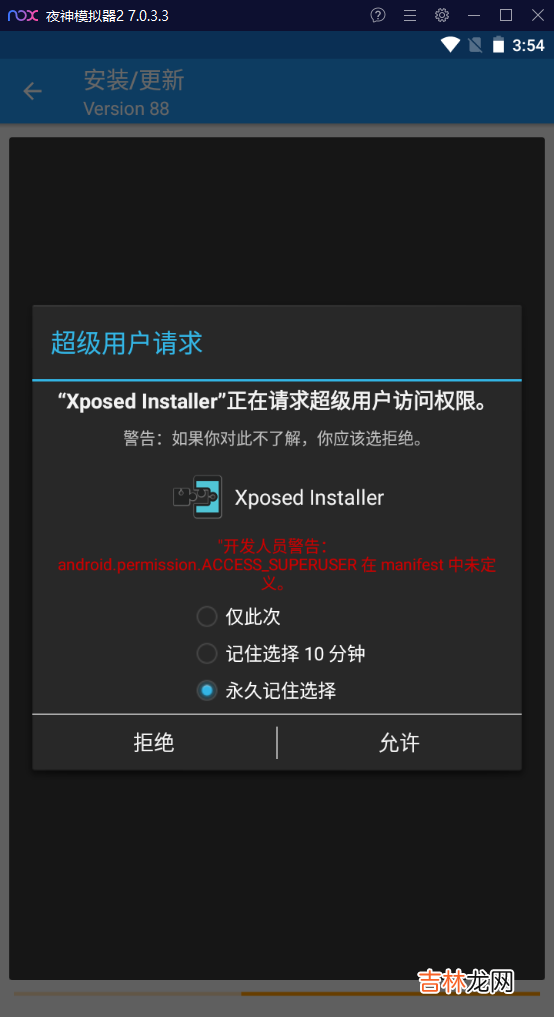Click the back arrow in header

click(x=32, y=91)
